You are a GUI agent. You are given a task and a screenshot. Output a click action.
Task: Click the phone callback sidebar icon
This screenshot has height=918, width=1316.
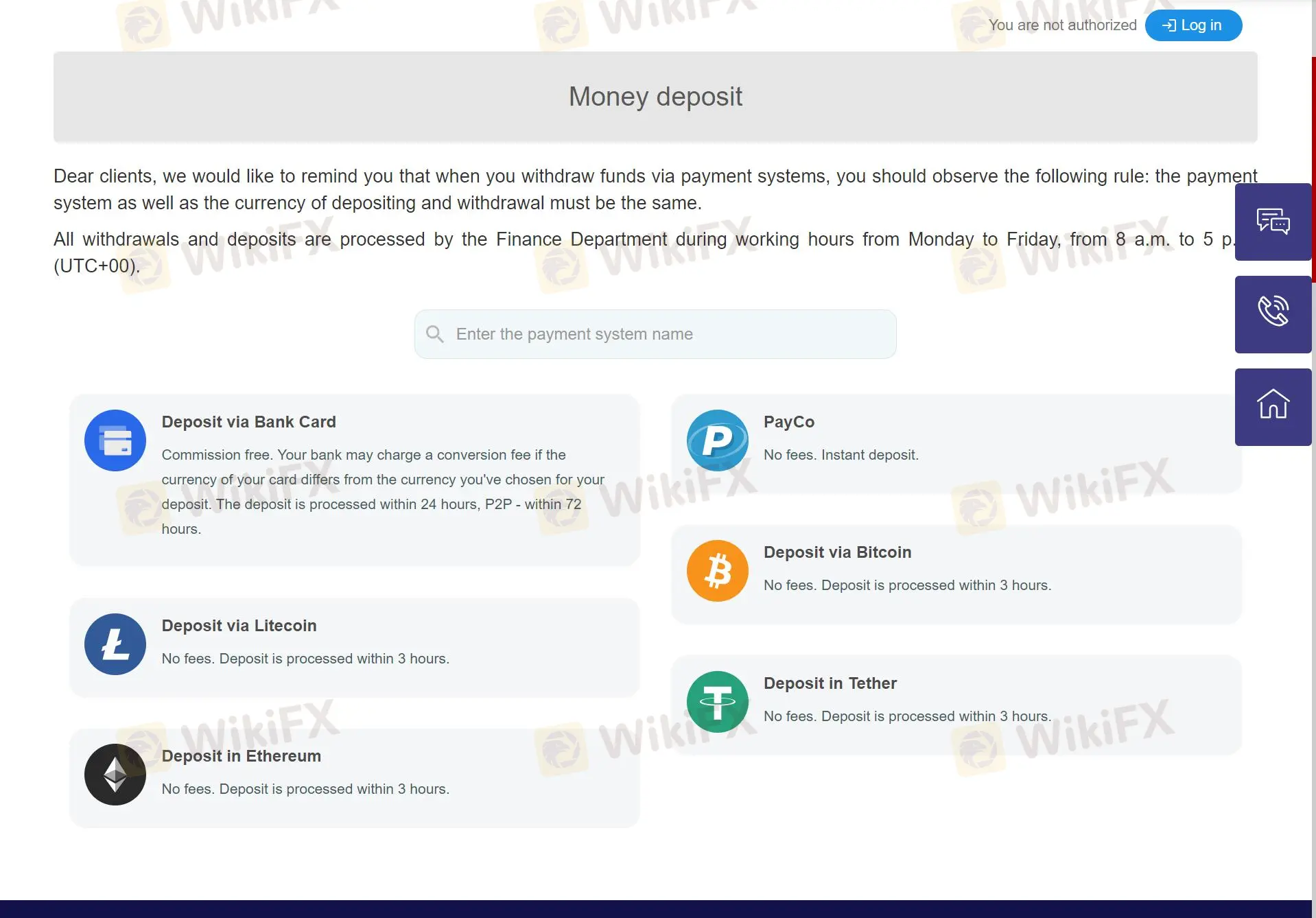1273,314
